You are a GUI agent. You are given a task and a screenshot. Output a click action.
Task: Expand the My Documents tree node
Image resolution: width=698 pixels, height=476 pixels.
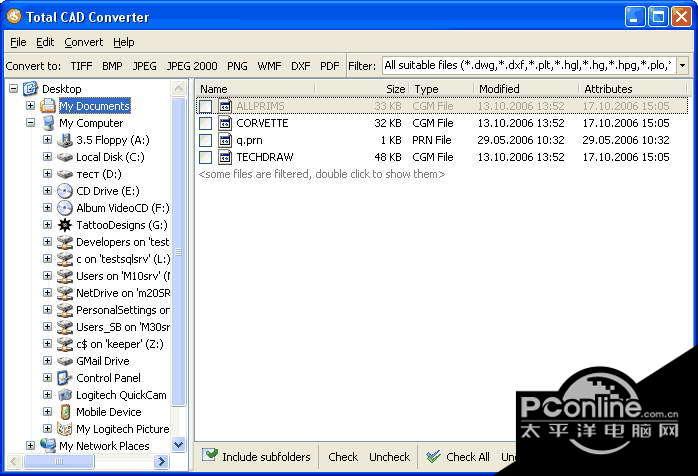point(30,106)
